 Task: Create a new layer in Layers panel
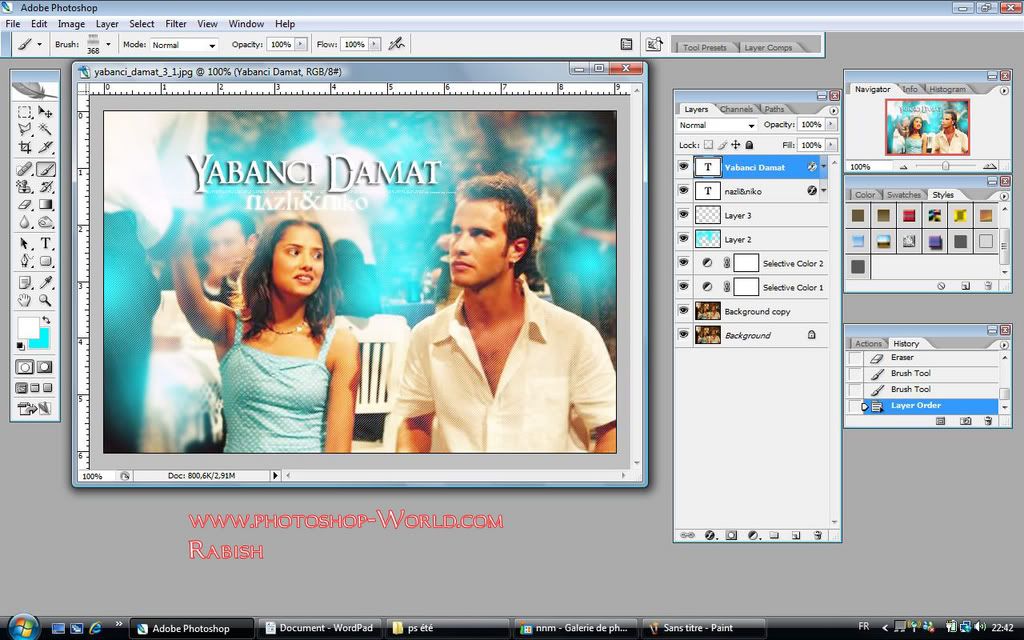(795, 536)
